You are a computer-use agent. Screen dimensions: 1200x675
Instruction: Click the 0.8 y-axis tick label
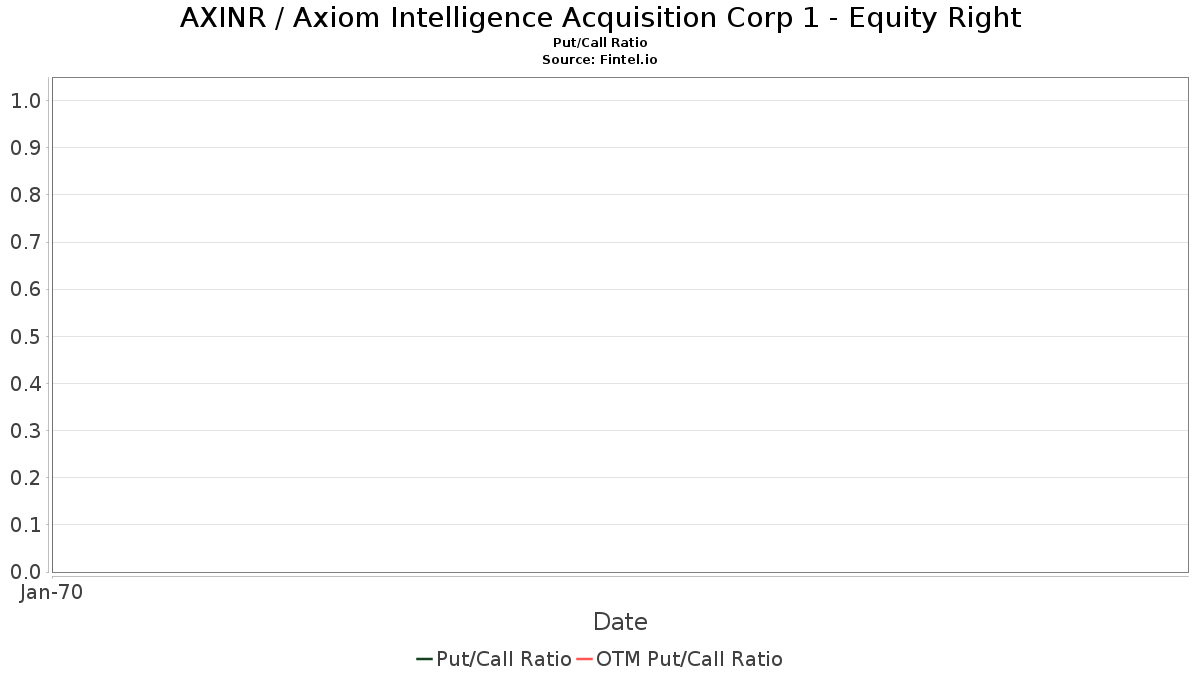25,194
